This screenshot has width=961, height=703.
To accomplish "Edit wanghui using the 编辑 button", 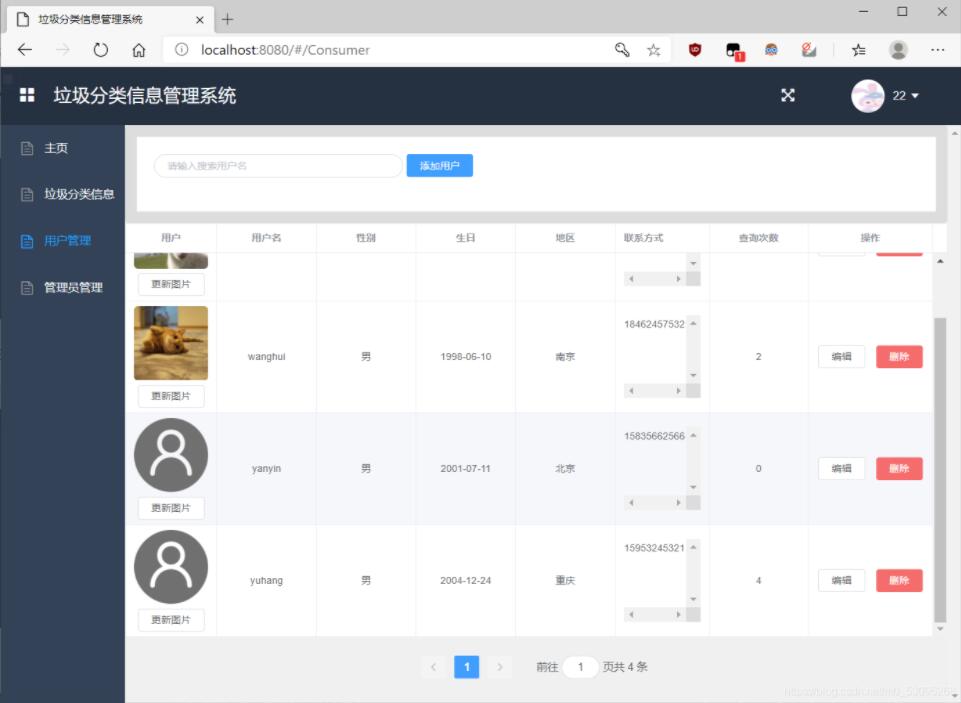I will pos(840,356).
